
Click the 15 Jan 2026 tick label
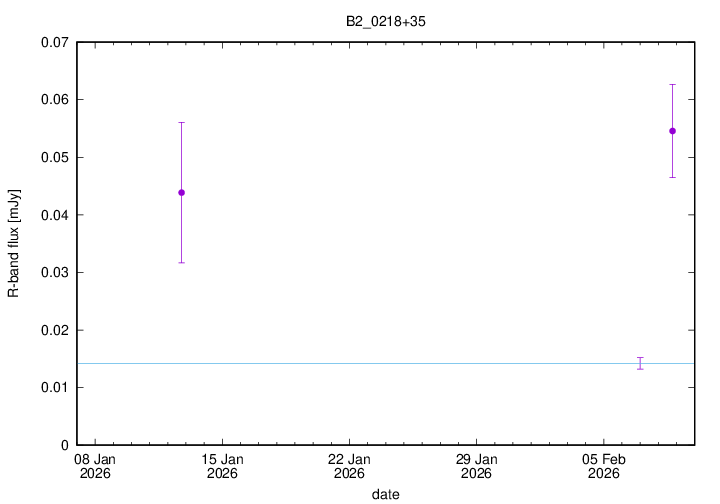pos(222,466)
